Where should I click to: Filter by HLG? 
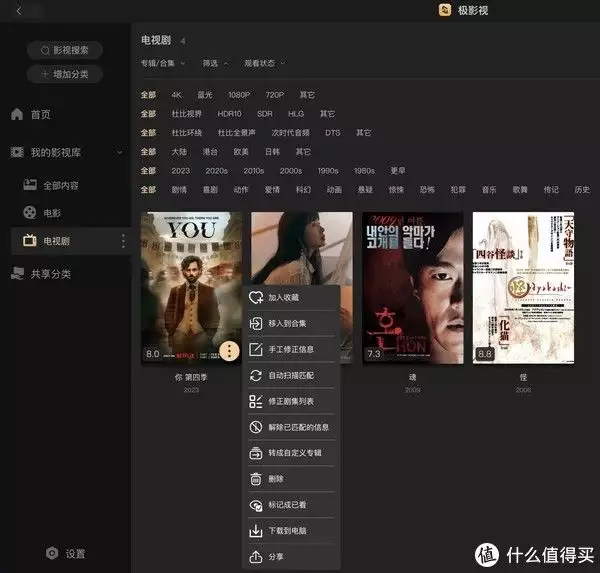(296, 114)
